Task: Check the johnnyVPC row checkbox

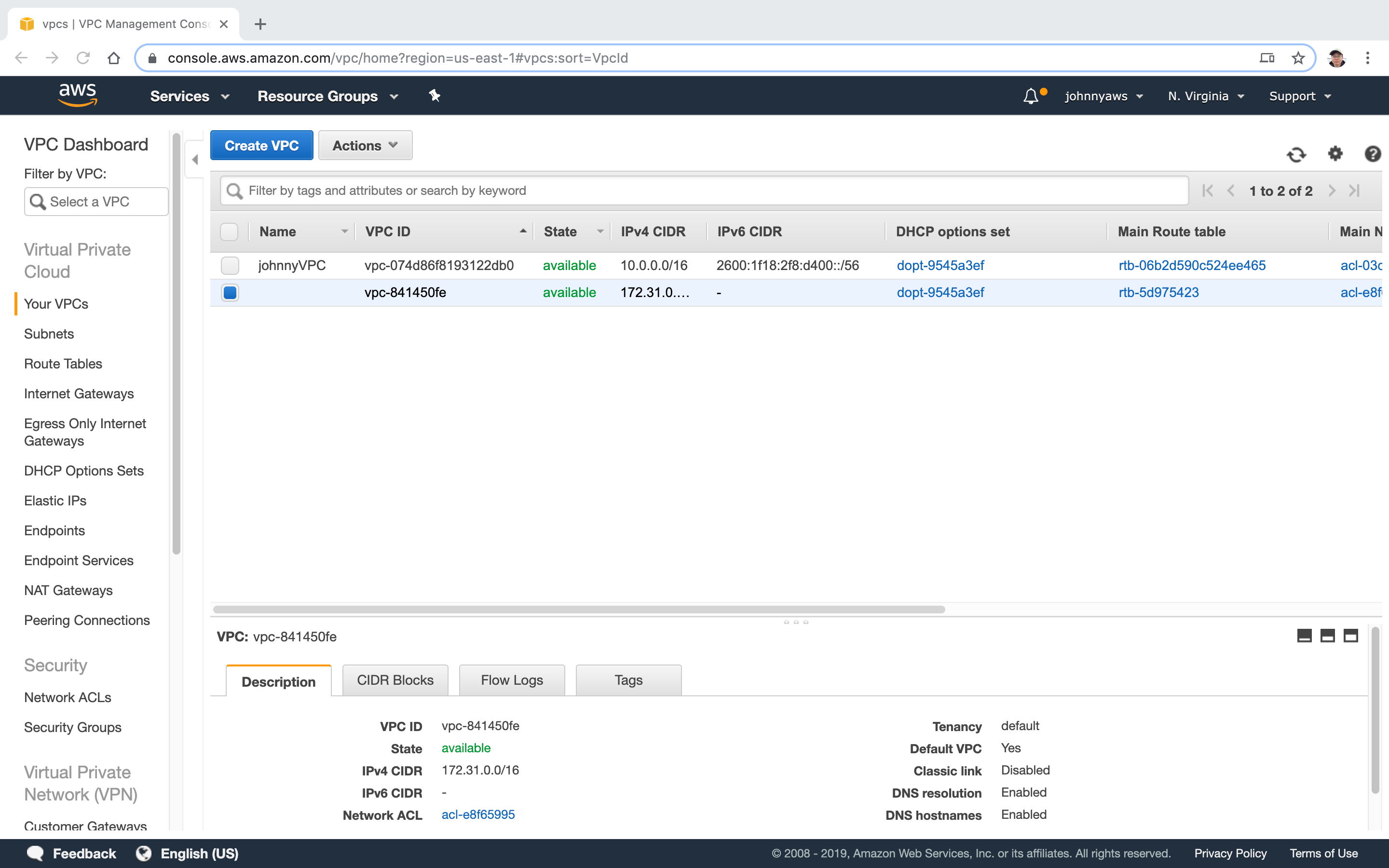Action: 230,265
